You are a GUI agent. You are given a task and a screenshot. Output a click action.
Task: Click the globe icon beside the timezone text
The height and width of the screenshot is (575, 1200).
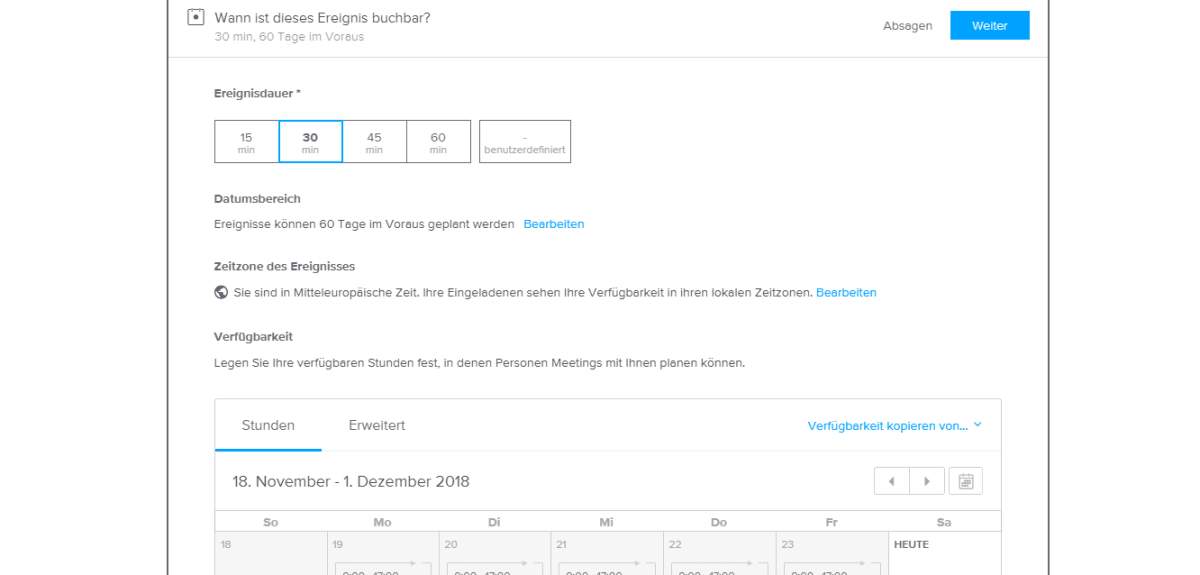pyautogui.click(x=221, y=293)
